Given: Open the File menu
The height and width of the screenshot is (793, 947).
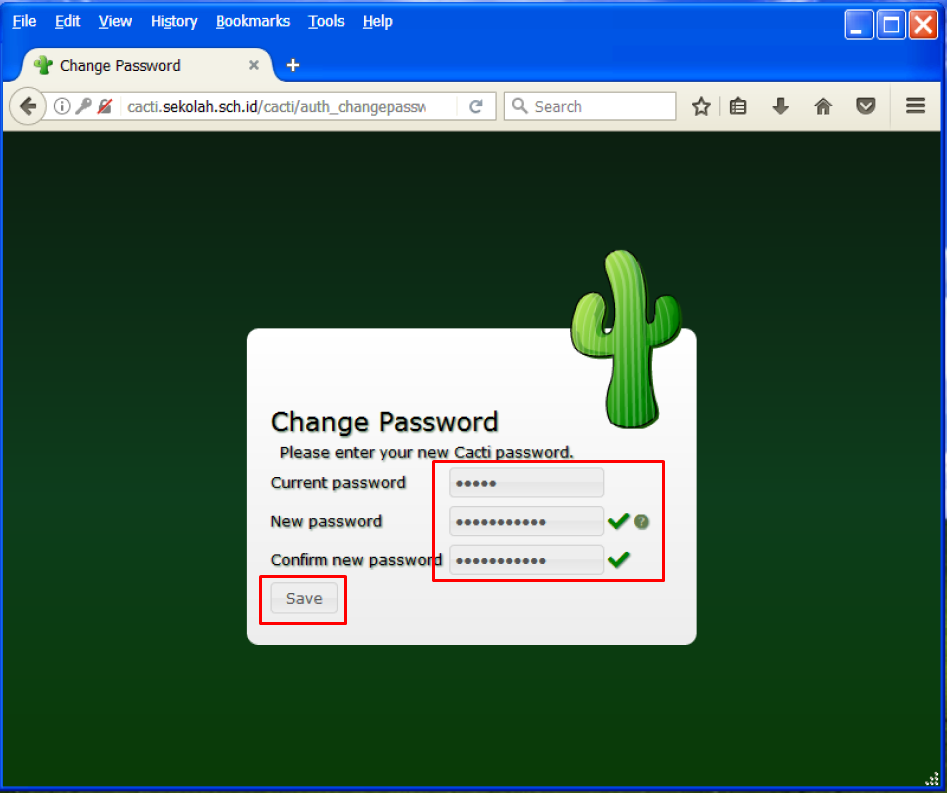Looking at the screenshot, I should point(24,21).
